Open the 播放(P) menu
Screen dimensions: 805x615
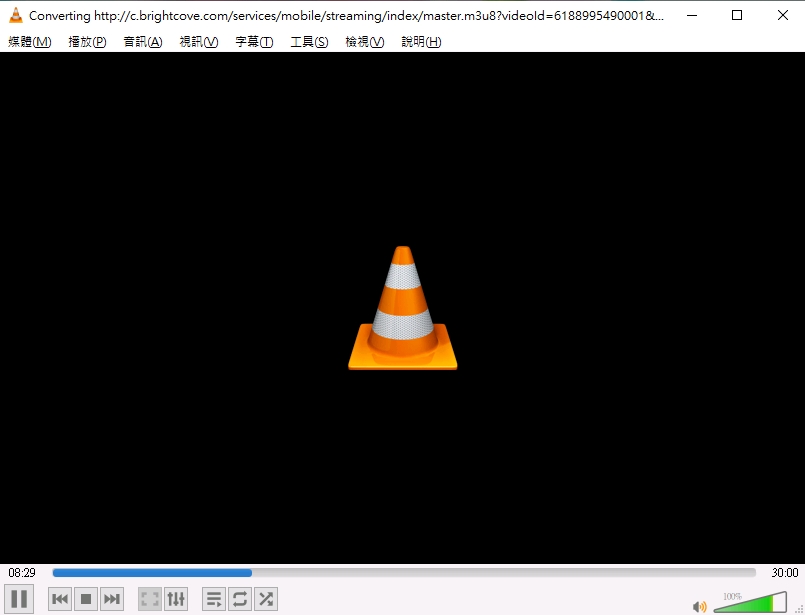coord(87,42)
